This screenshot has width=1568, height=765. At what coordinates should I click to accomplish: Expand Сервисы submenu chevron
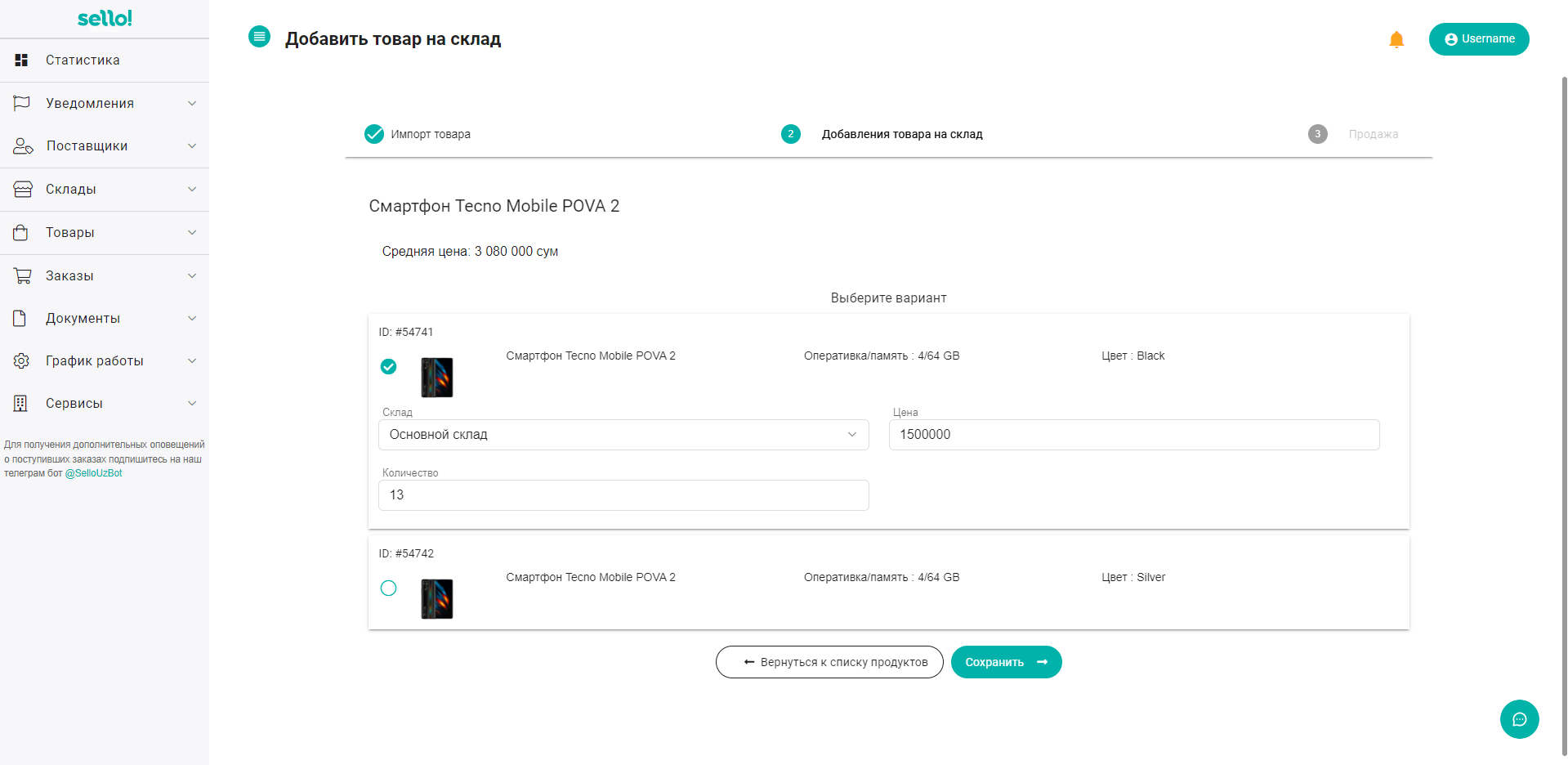192,403
